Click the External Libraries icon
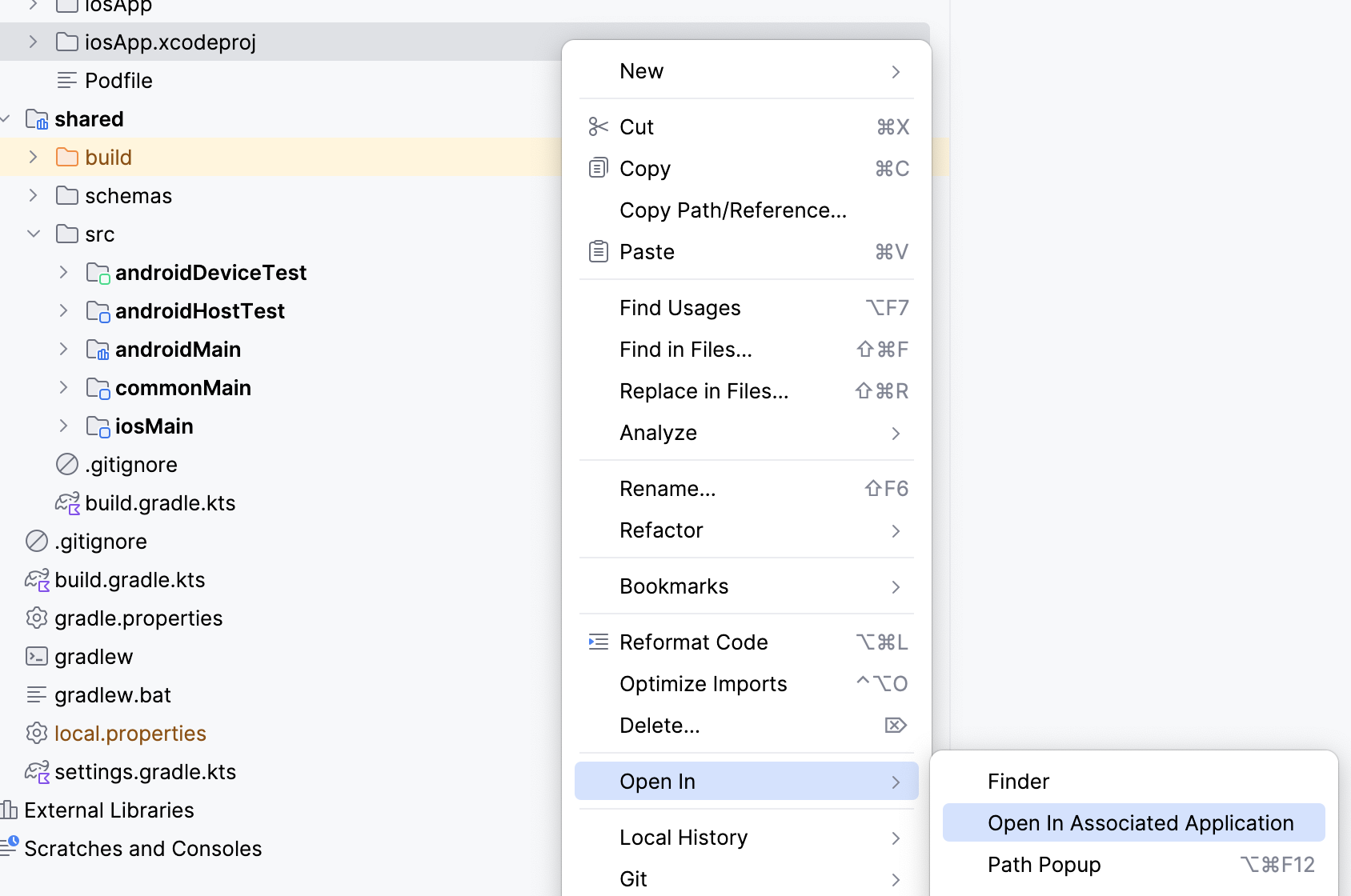Screen dimensions: 1351x896 (10, 810)
